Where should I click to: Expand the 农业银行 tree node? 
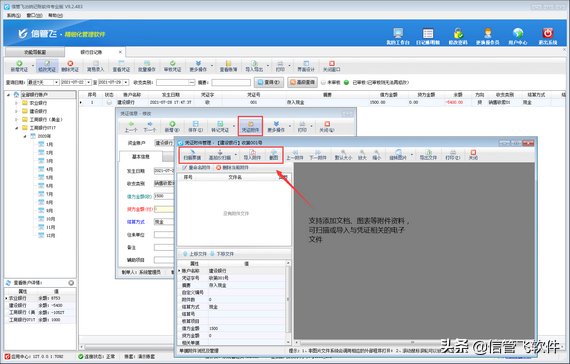coord(16,103)
